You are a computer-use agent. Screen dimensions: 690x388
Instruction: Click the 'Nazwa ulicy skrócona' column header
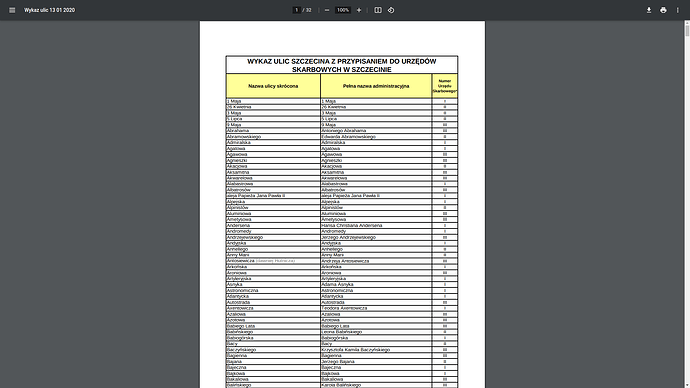coord(273,86)
